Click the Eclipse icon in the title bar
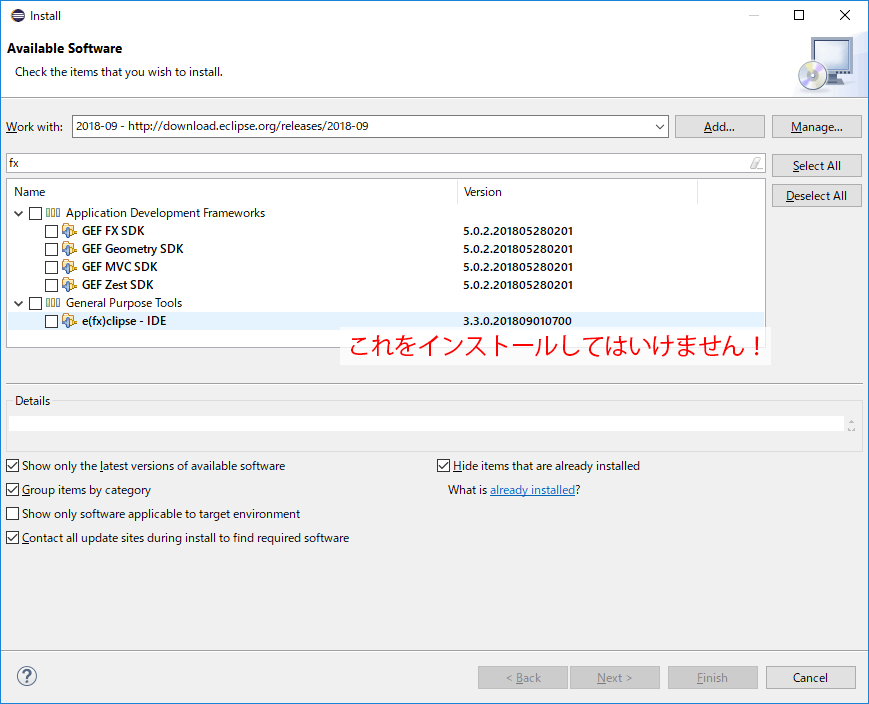The height and width of the screenshot is (704, 869). pyautogui.click(x=18, y=16)
